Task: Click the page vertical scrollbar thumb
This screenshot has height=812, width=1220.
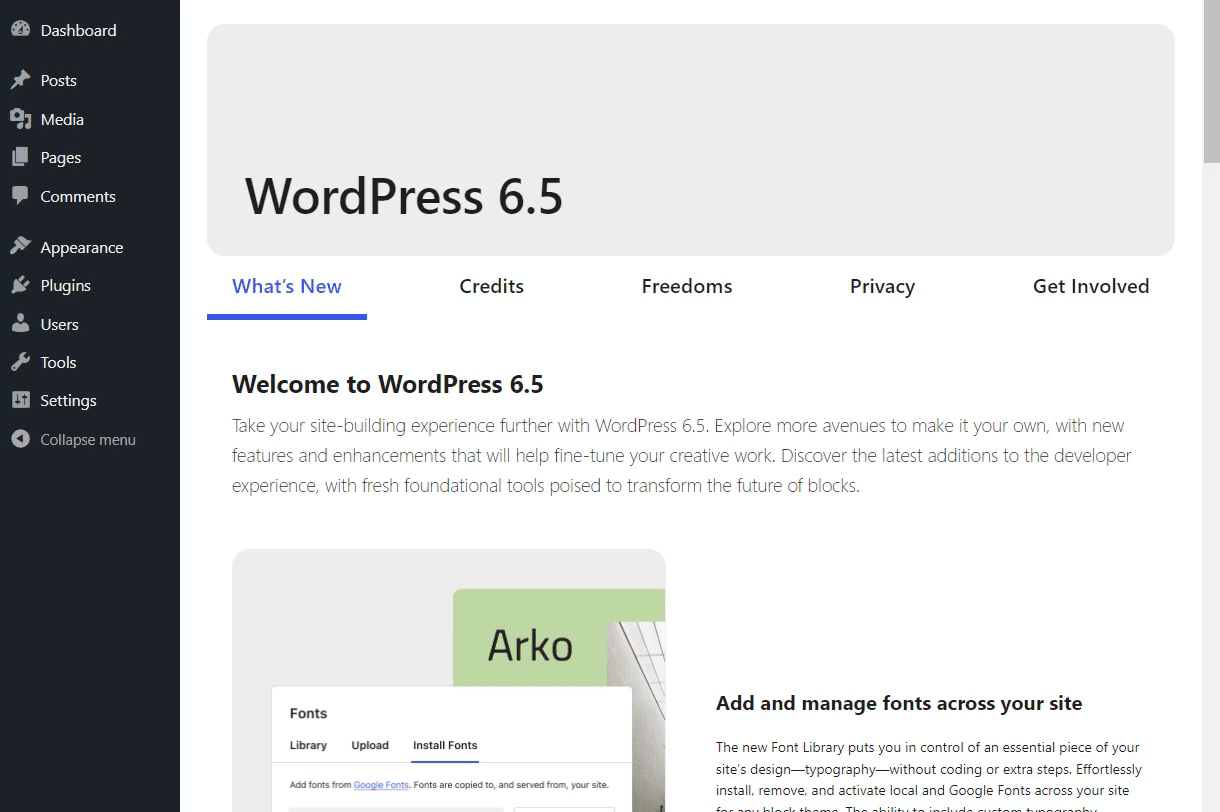Action: click(1211, 81)
